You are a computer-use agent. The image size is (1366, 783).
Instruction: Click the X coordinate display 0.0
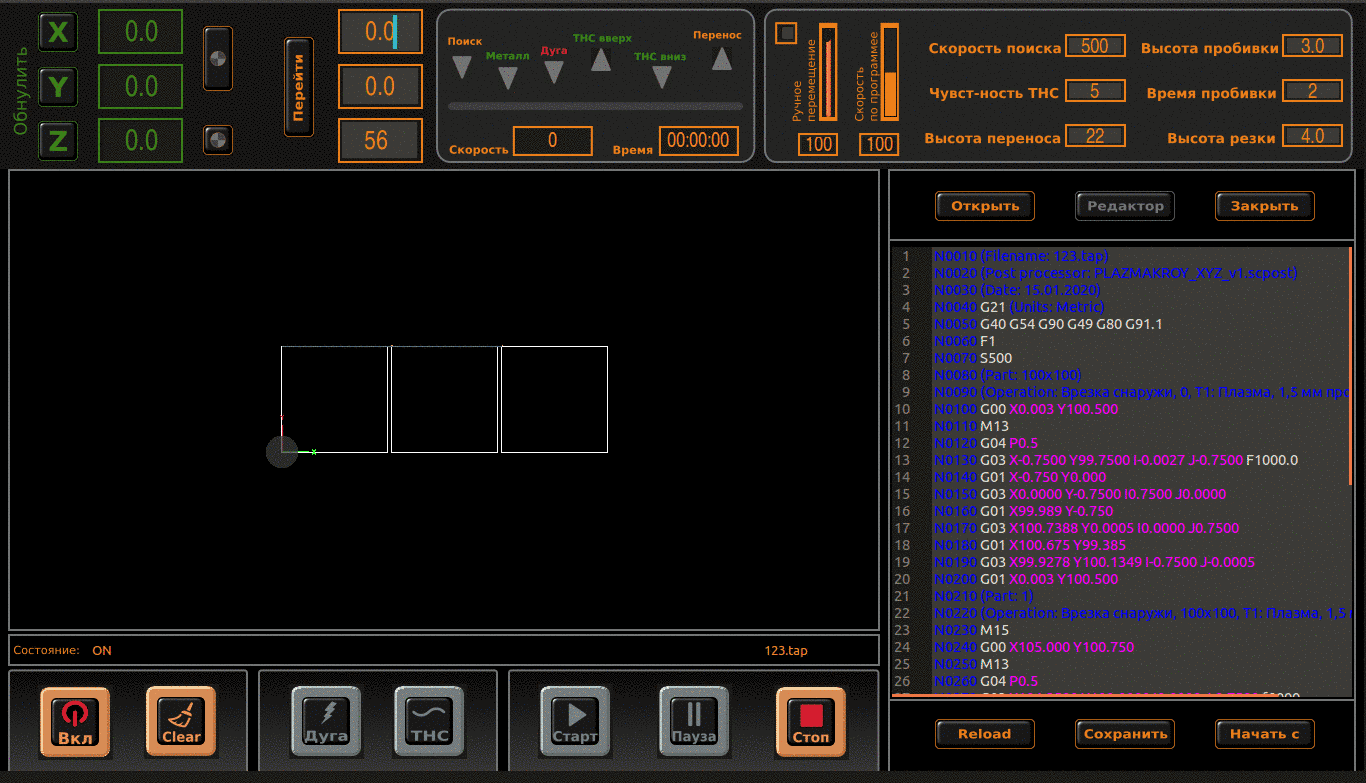click(141, 32)
